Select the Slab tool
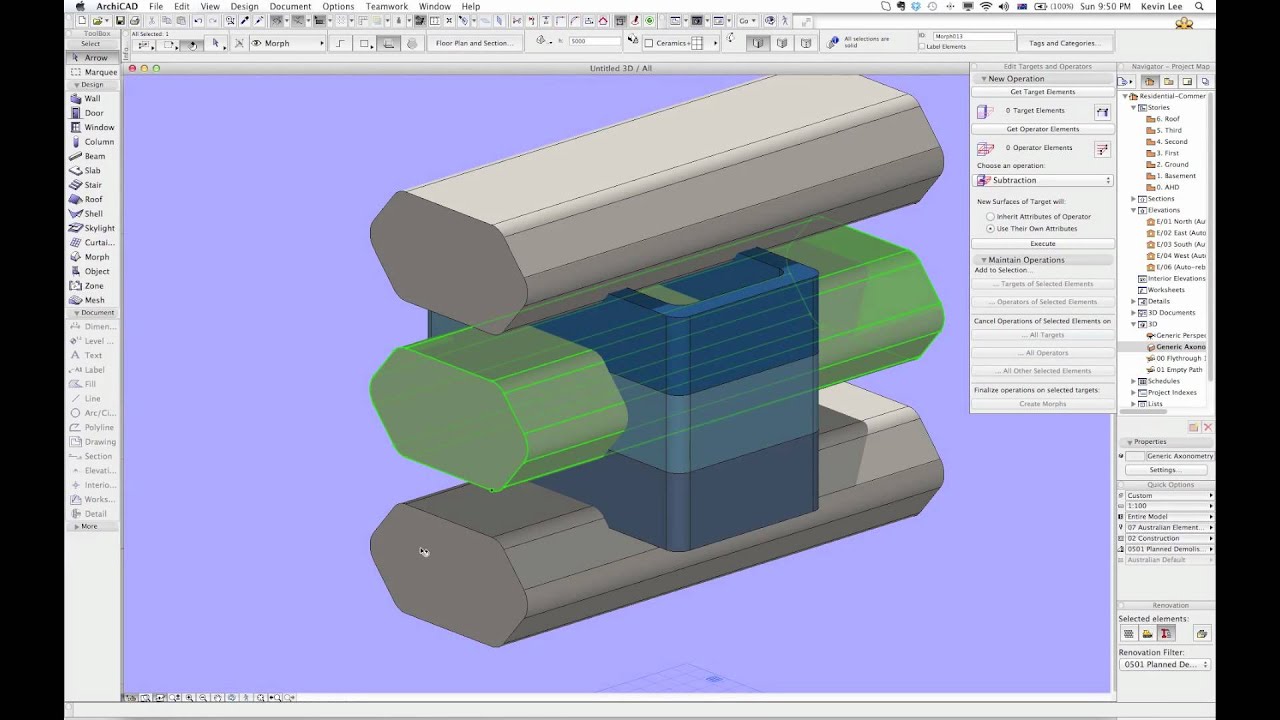 (x=92, y=170)
